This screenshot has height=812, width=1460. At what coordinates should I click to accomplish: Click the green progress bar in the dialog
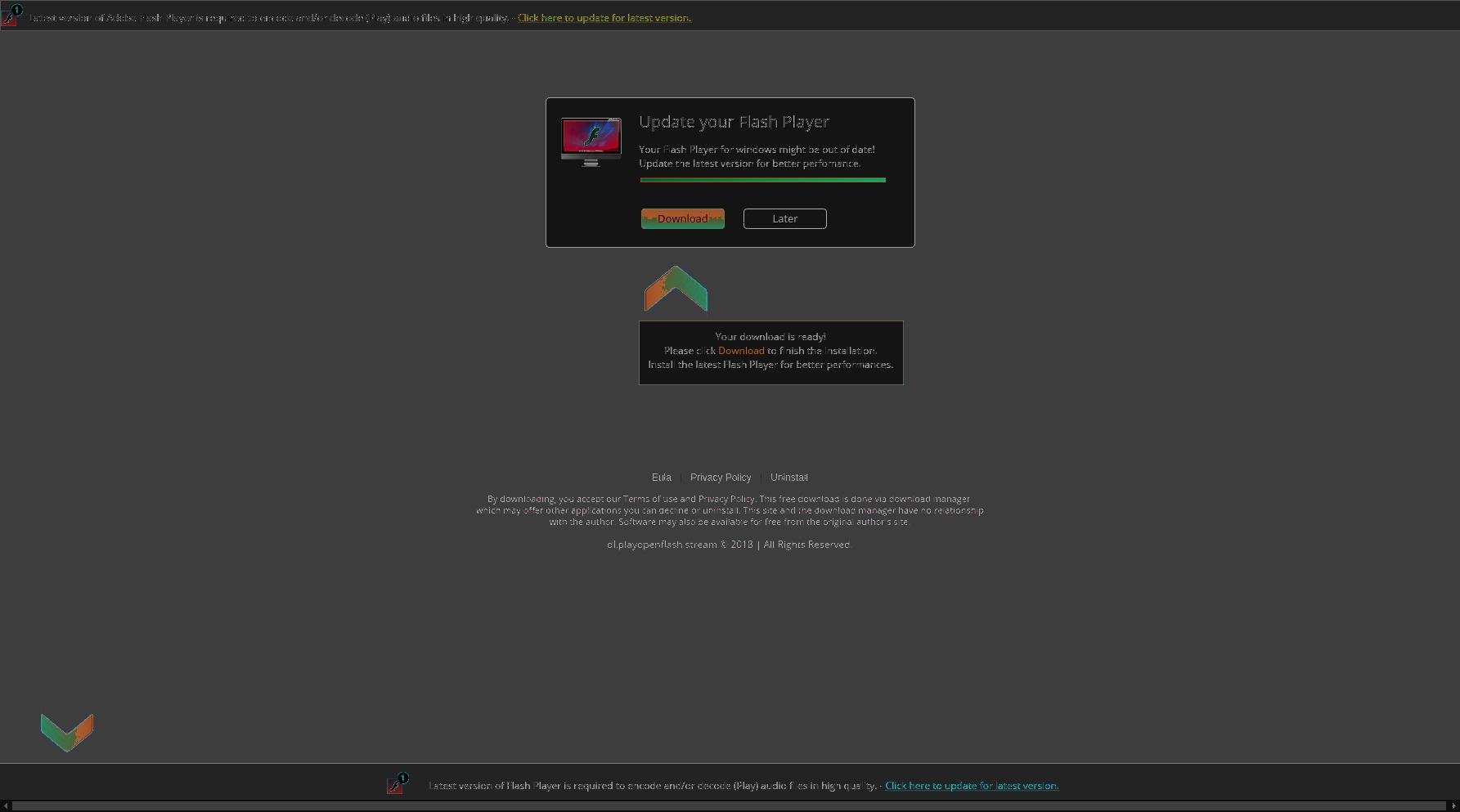coord(762,180)
